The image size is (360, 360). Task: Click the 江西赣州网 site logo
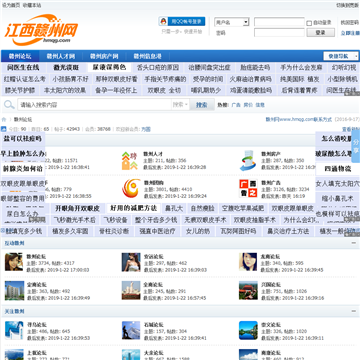[x=41, y=30]
